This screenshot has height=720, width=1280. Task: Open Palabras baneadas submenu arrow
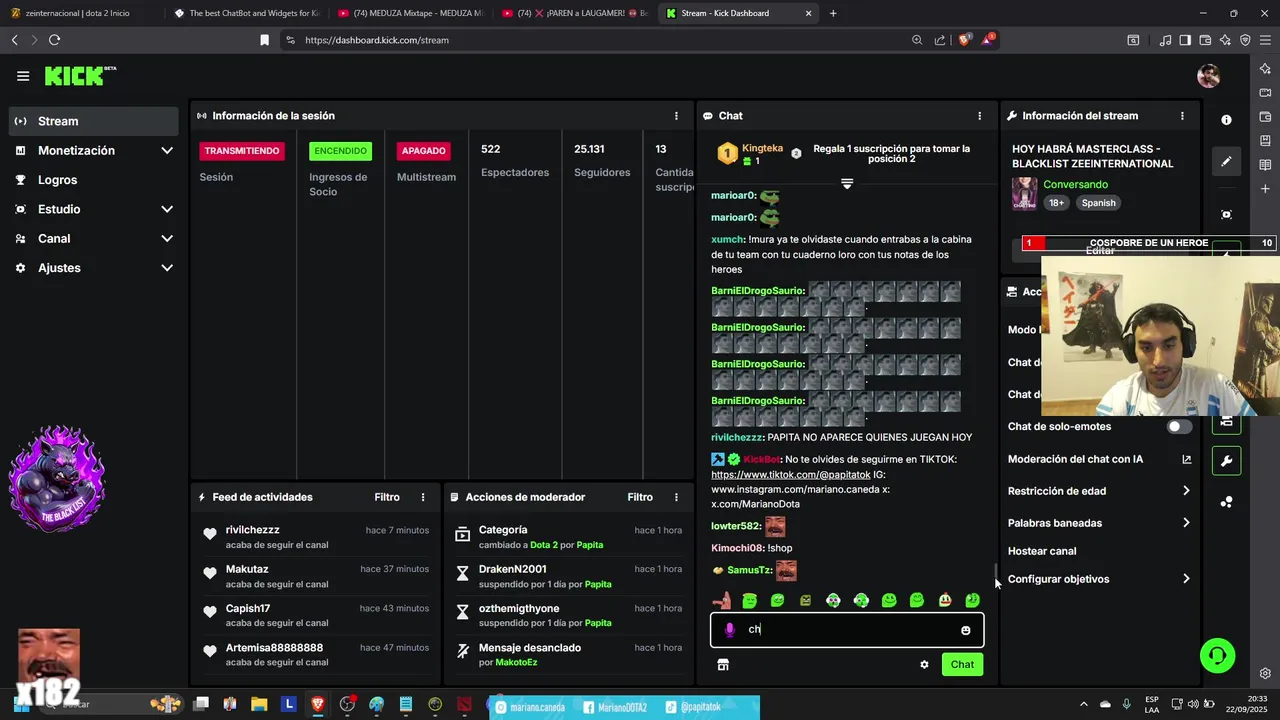click(1186, 523)
